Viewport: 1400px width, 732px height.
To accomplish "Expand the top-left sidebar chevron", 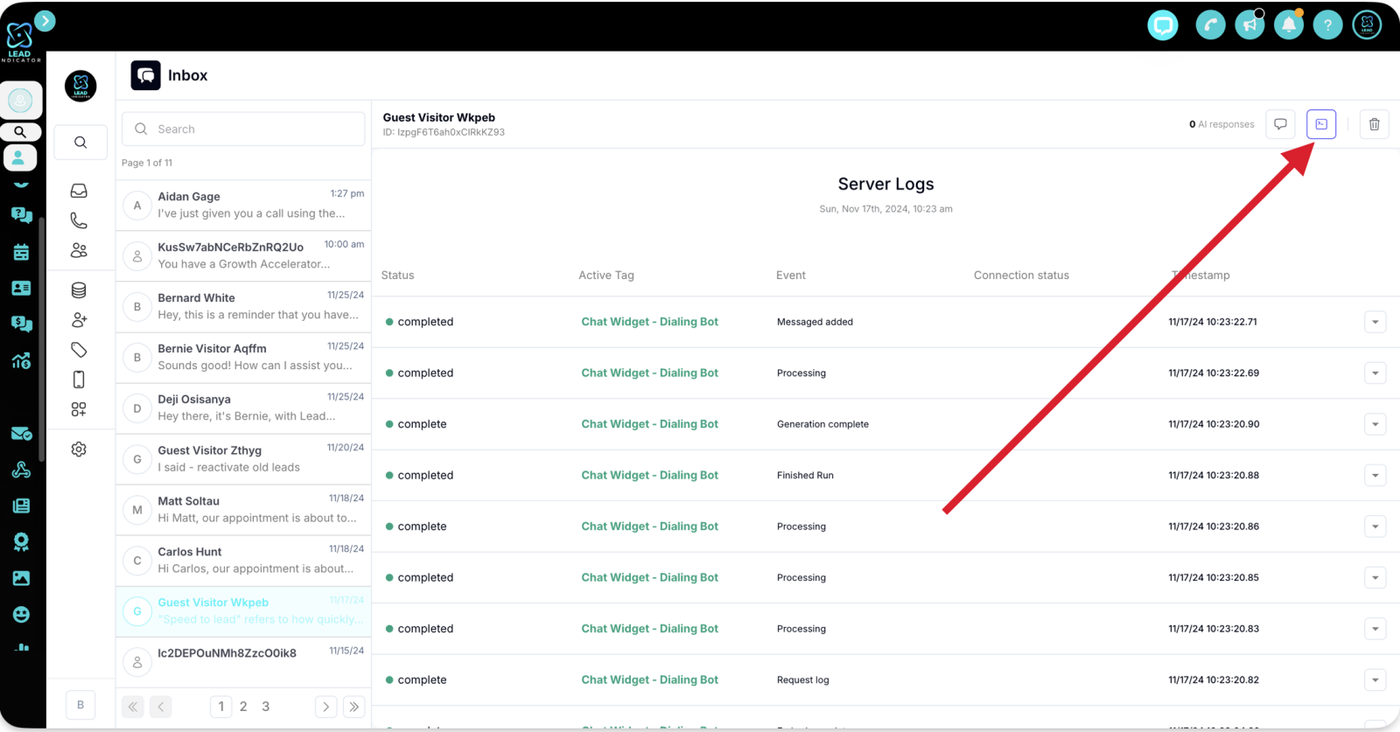I will [x=45, y=20].
